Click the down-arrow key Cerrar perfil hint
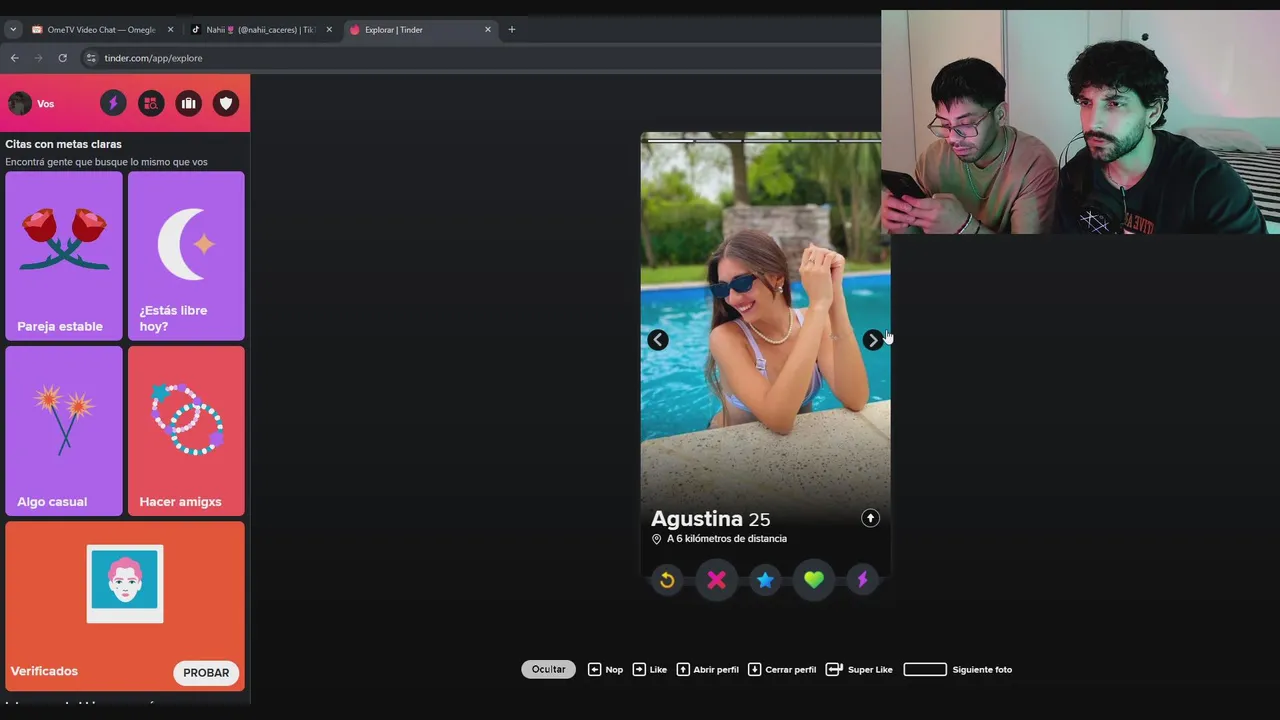This screenshot has height=720, width=1280. (782, 670)
